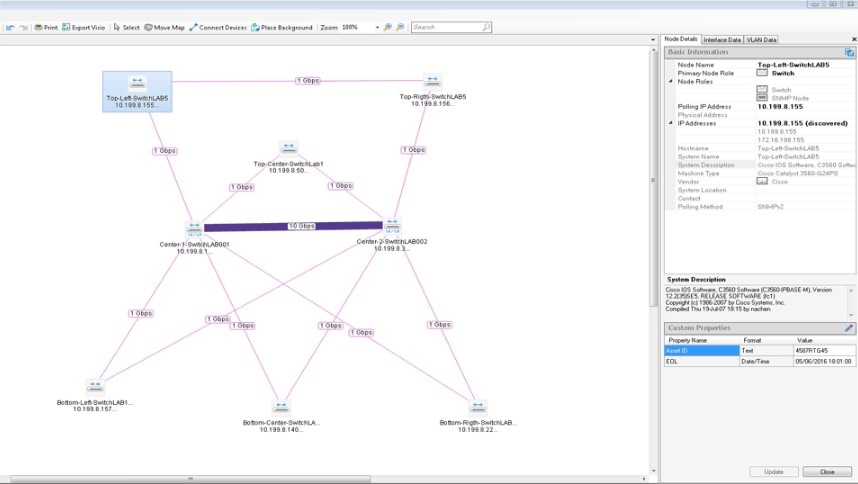Select the Center-2-SwitchLAB002 node icon

click(x=392, y=225)
